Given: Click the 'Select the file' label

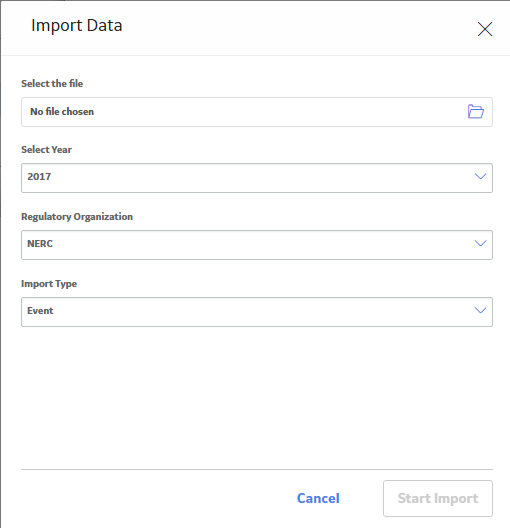Looking at the screenshot, I should (52, 84).
